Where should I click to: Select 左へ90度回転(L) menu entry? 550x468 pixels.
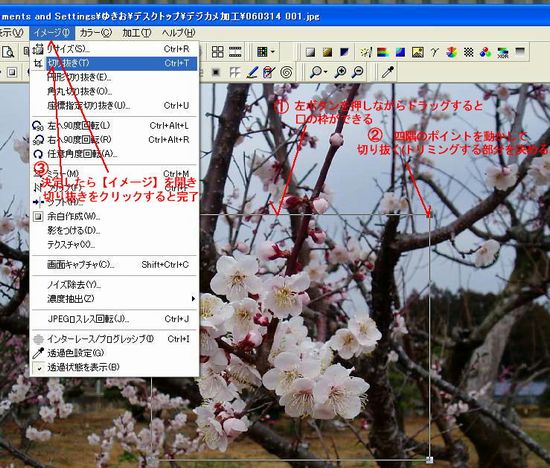click(x=115, y=126)
